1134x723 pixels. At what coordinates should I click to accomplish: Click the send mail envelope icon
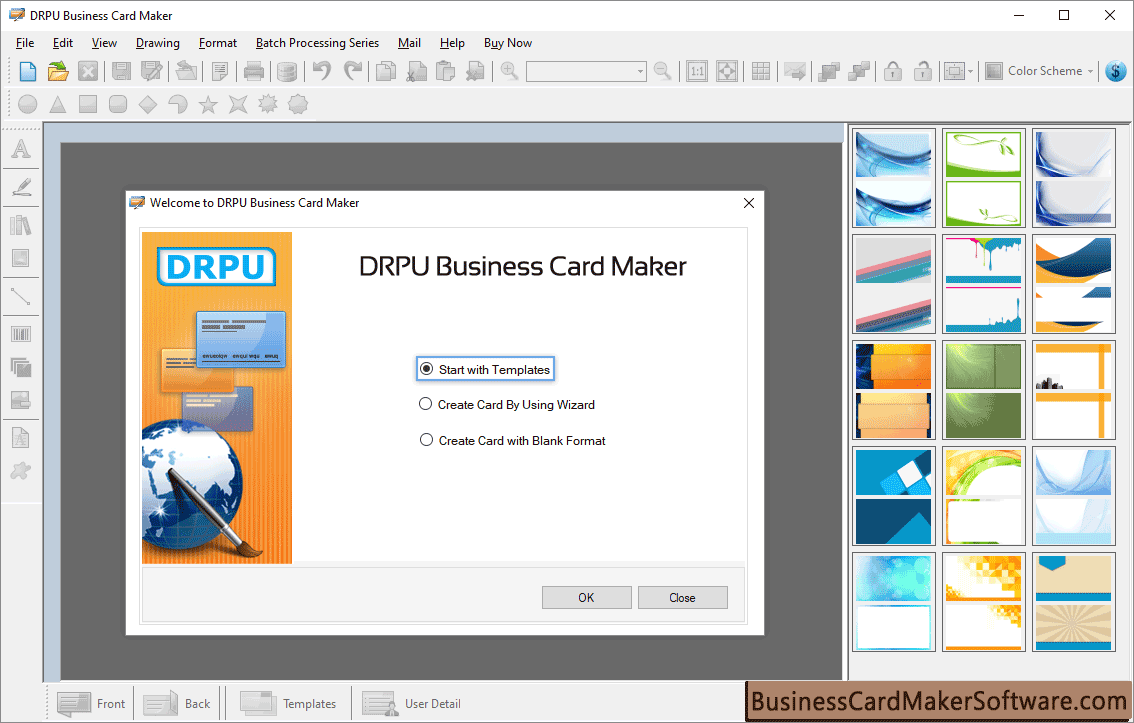click(x=795, y=71)
